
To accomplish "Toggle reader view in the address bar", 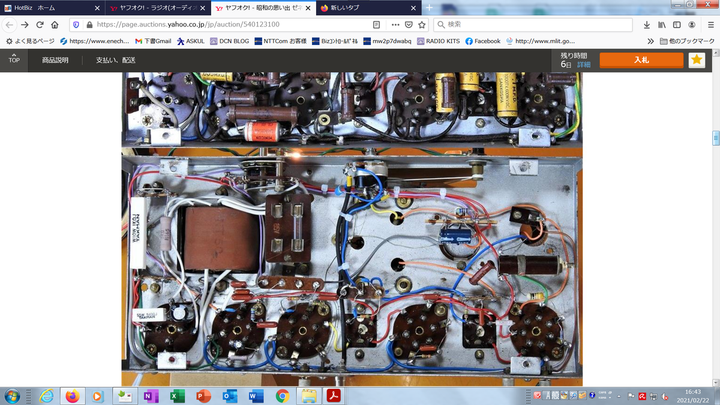I will (x=375, y=24).
